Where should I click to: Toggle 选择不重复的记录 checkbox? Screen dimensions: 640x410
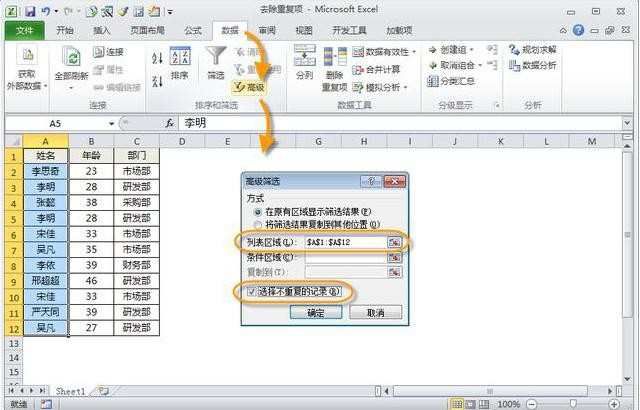(x=251, y=291)
